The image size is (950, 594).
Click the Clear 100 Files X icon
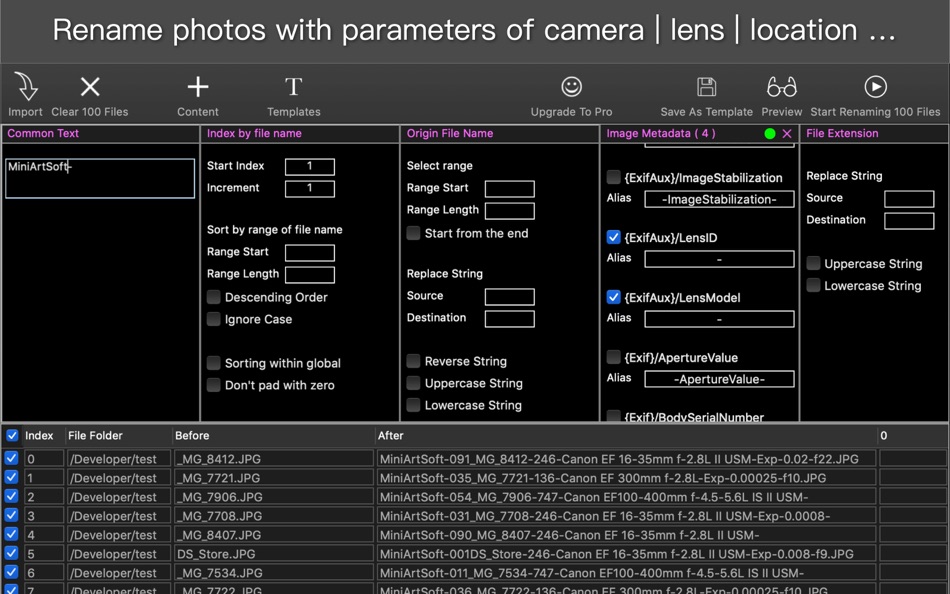(x=90, y=87)
